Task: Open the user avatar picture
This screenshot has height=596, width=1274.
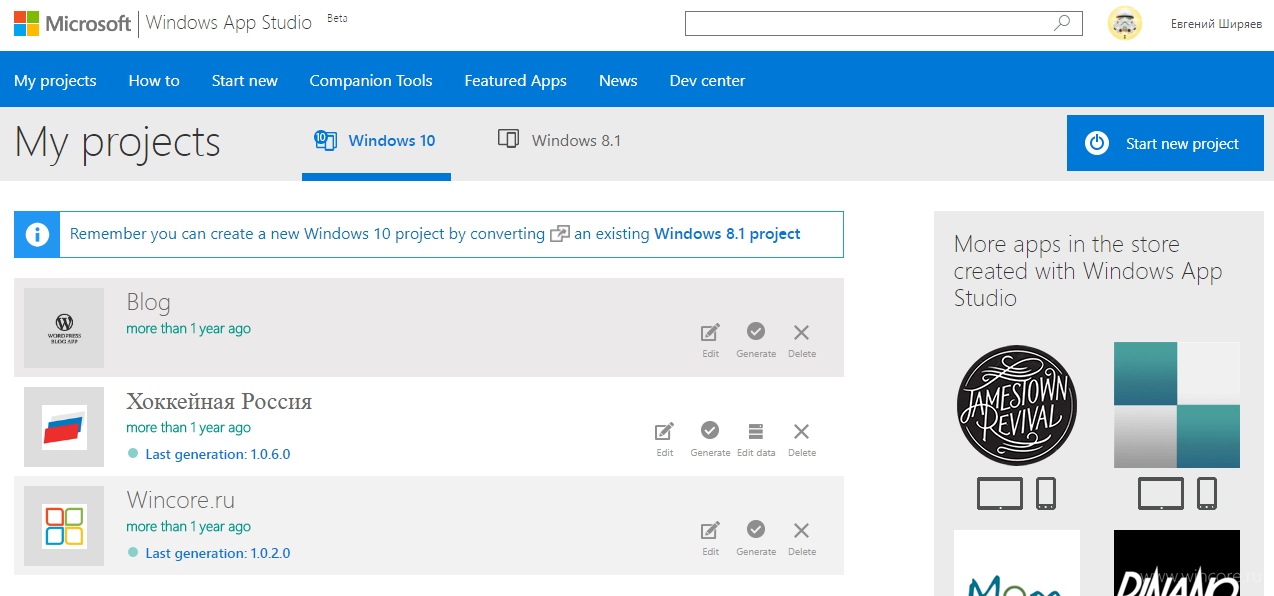Action: 1125,23
